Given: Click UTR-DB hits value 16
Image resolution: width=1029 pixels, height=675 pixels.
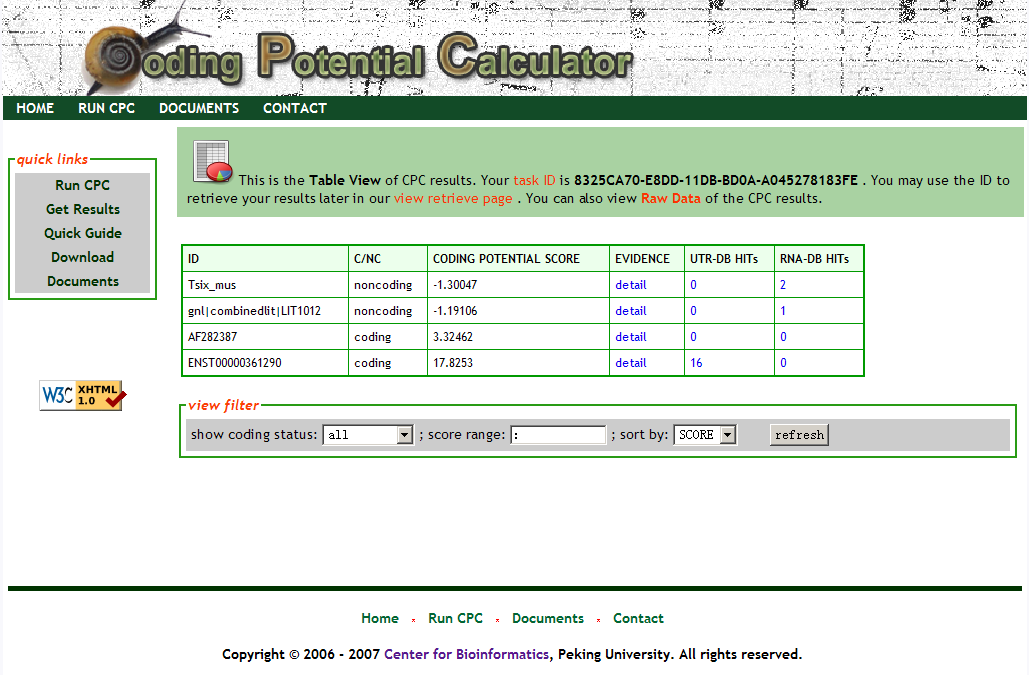Looking at the screenshot, I should click(x=696, y=363).
